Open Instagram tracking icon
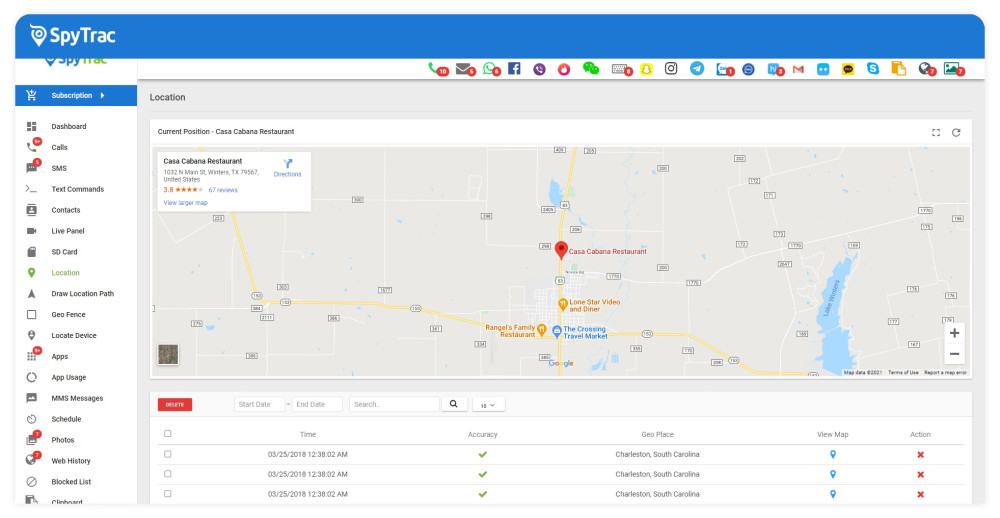The height and width of the screenshot is (518, 1000). click(x=671, y=69)
